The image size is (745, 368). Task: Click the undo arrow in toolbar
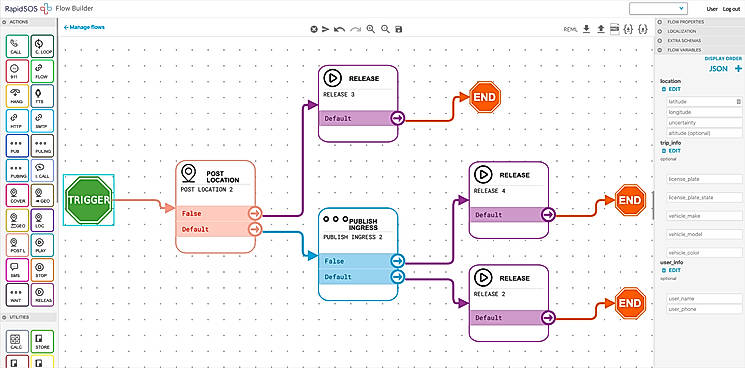339,29
